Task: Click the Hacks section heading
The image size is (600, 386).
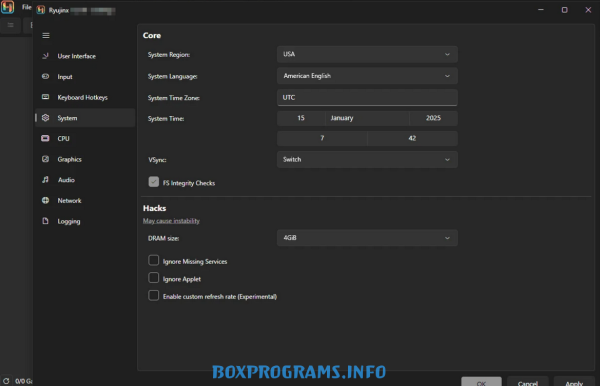Action: 155,208
